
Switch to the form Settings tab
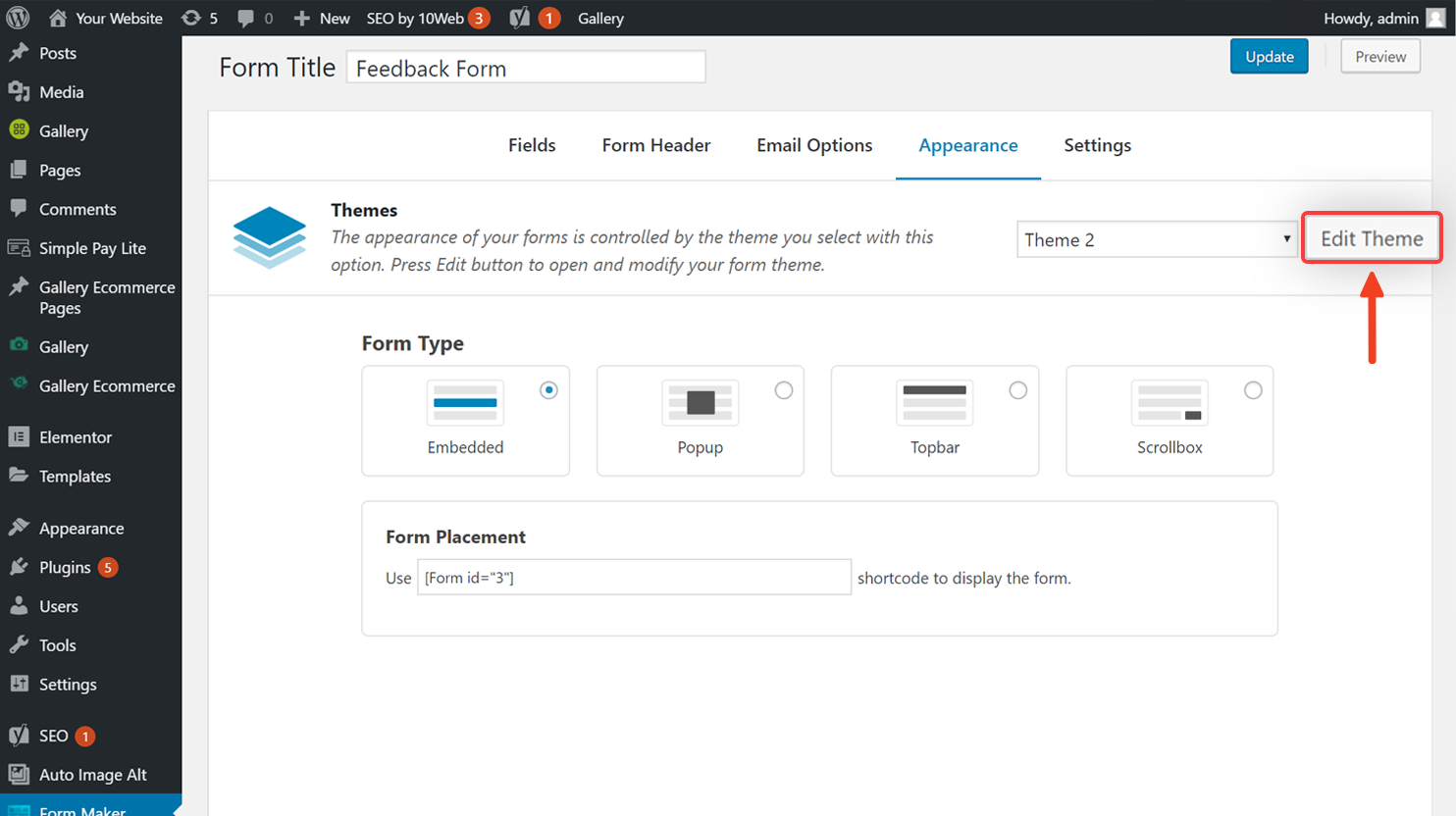(x=1097, y=145)
